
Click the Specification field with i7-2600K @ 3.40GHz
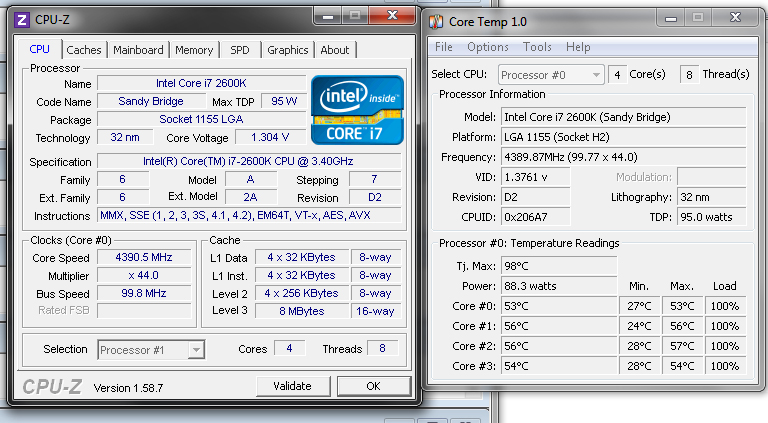pos(249,162)
